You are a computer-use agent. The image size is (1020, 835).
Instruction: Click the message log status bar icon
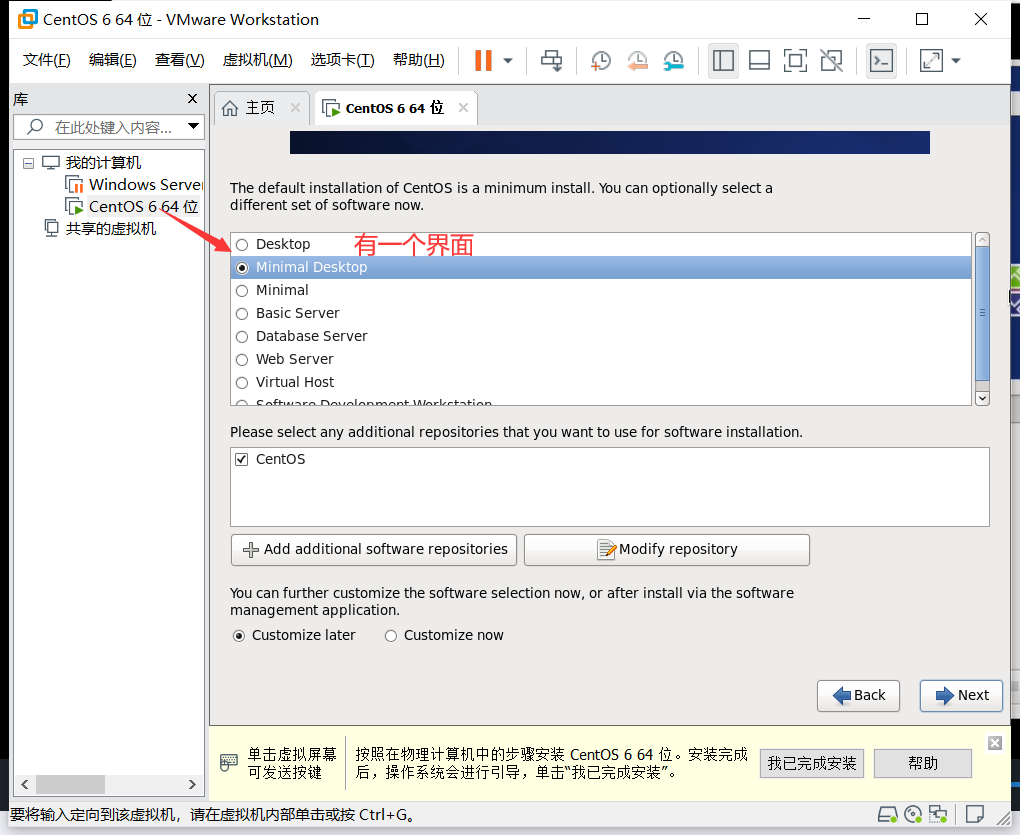(x=974, y=814)
